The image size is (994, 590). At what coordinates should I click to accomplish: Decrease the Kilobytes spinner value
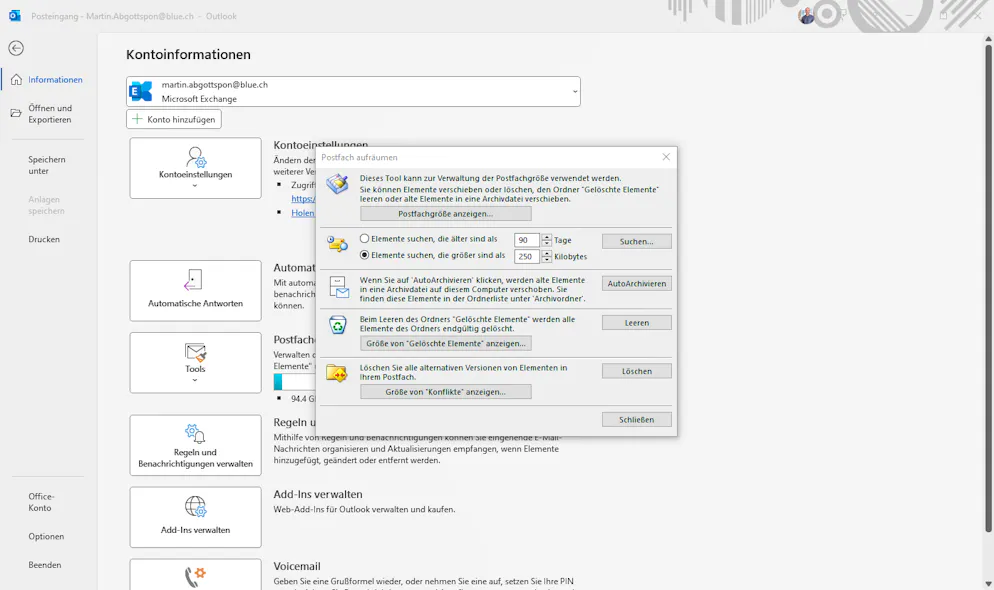(x=547, y=260)
